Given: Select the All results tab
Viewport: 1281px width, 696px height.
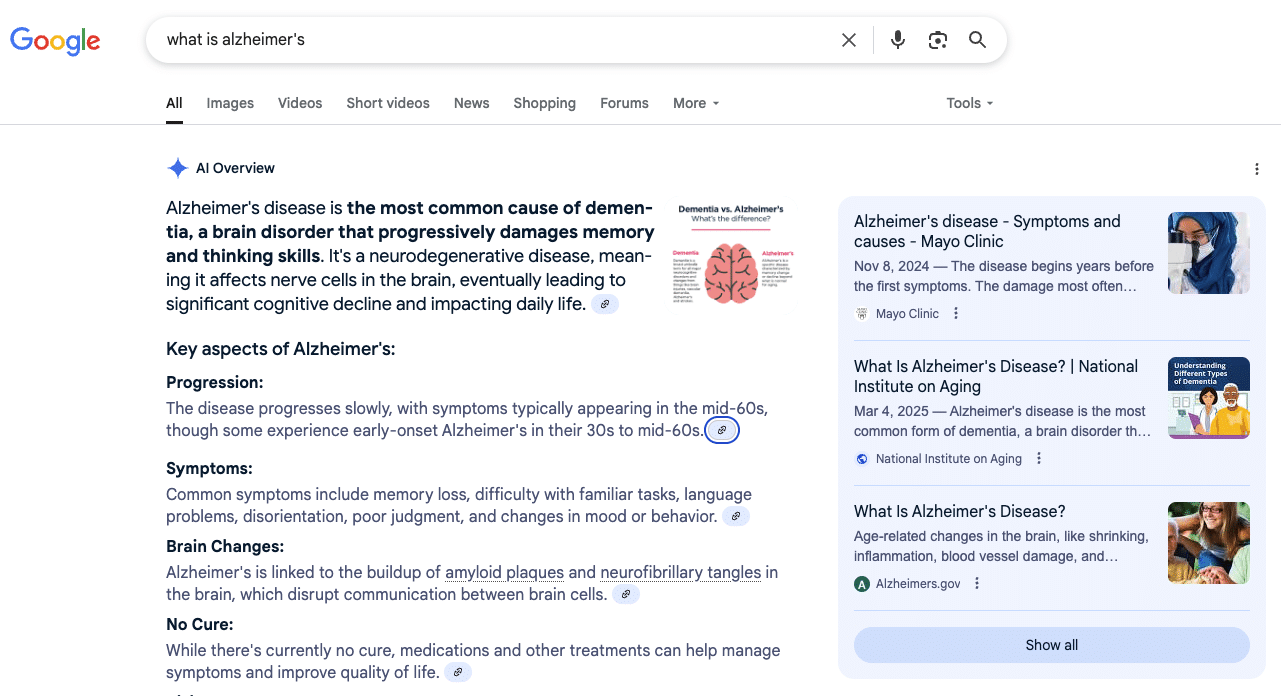Looking at the screenshot, I should coord(174,103).
